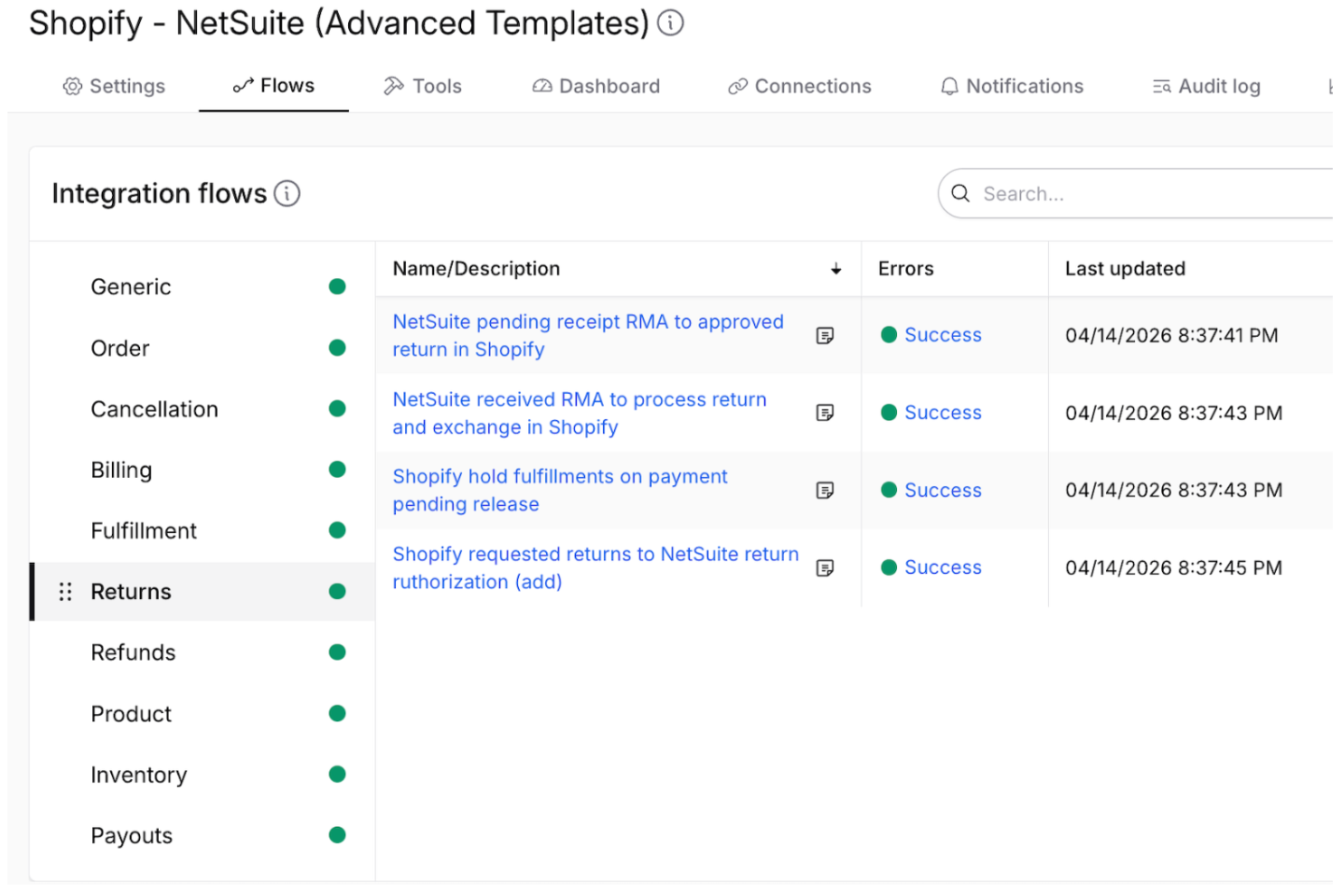
Task: Click the Integration flows heading
Action: [x=159, y=193]
